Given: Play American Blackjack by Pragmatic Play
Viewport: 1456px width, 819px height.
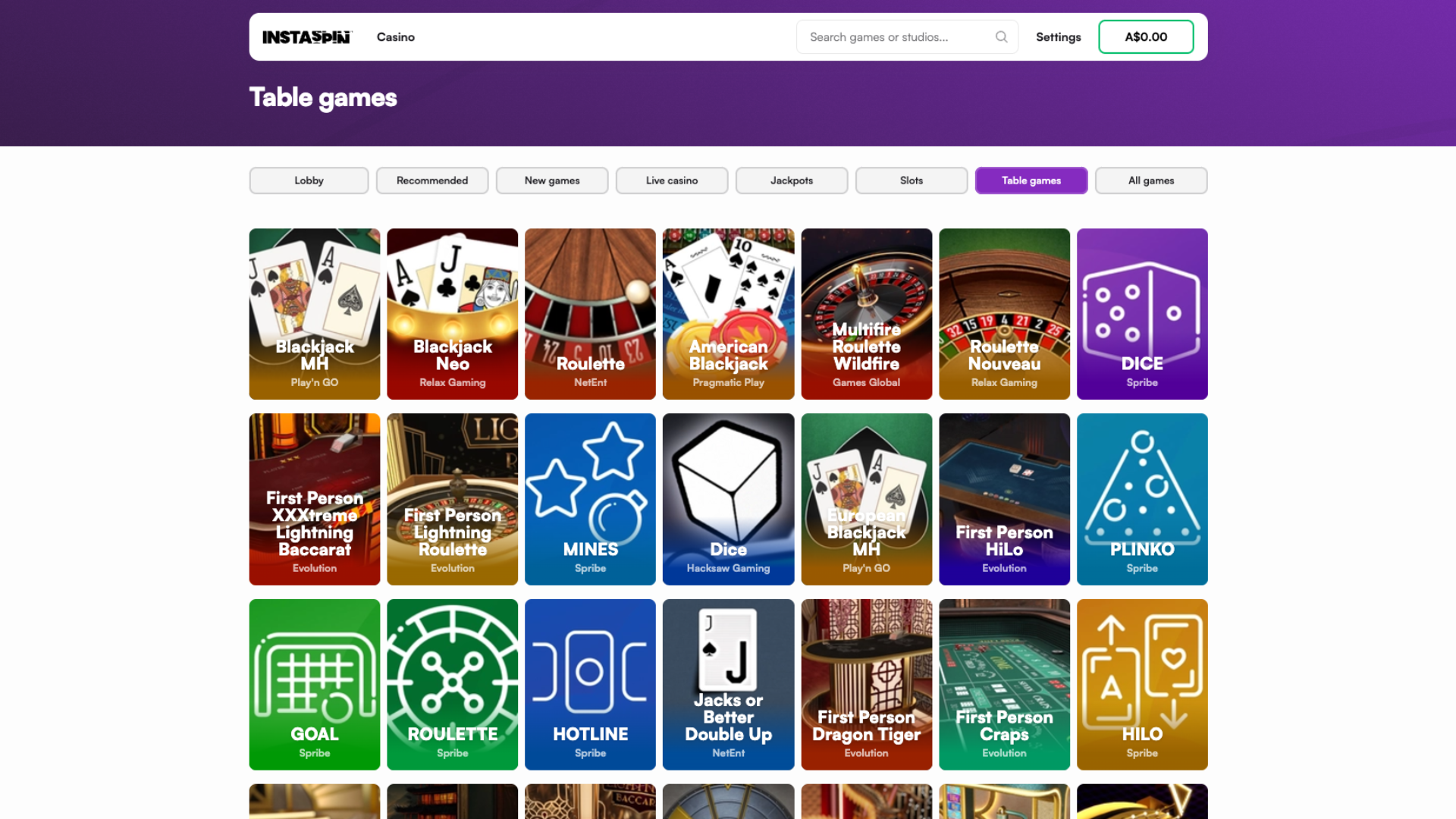Looking at the screenshot, I should pyautogui.click(x=728, y=314).
